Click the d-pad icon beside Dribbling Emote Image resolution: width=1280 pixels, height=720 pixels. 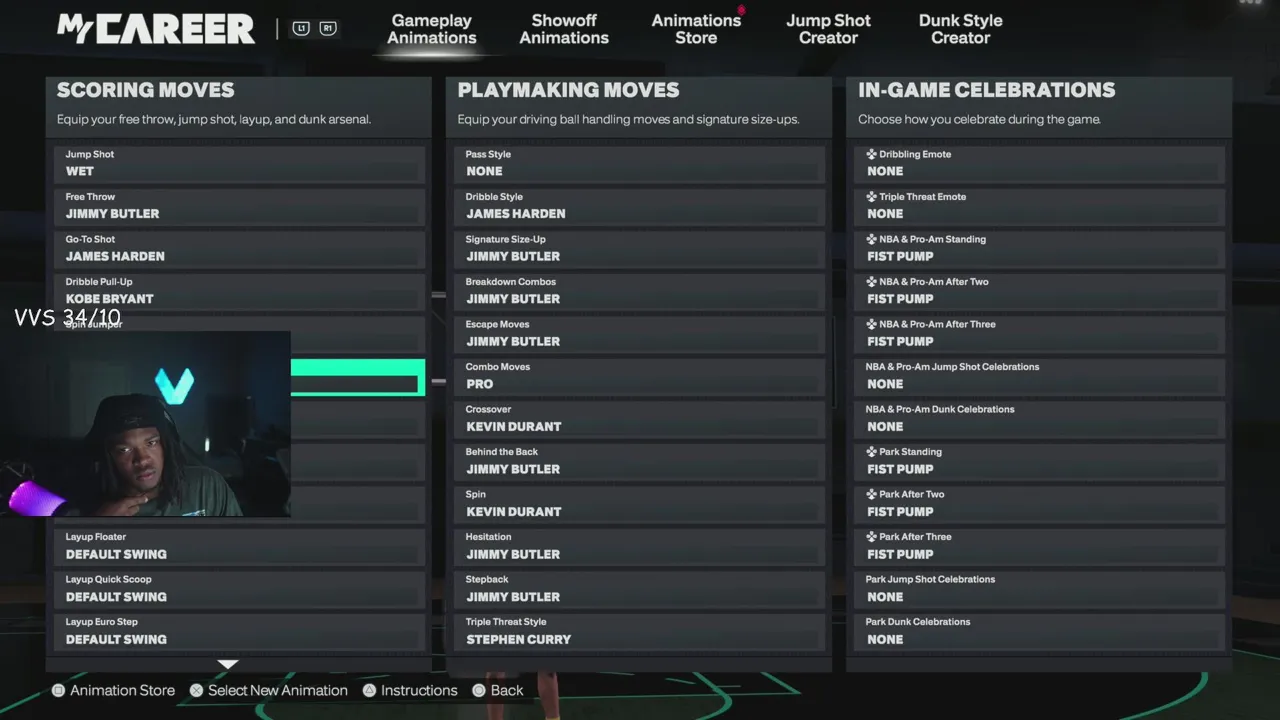(x=871, y=154)
